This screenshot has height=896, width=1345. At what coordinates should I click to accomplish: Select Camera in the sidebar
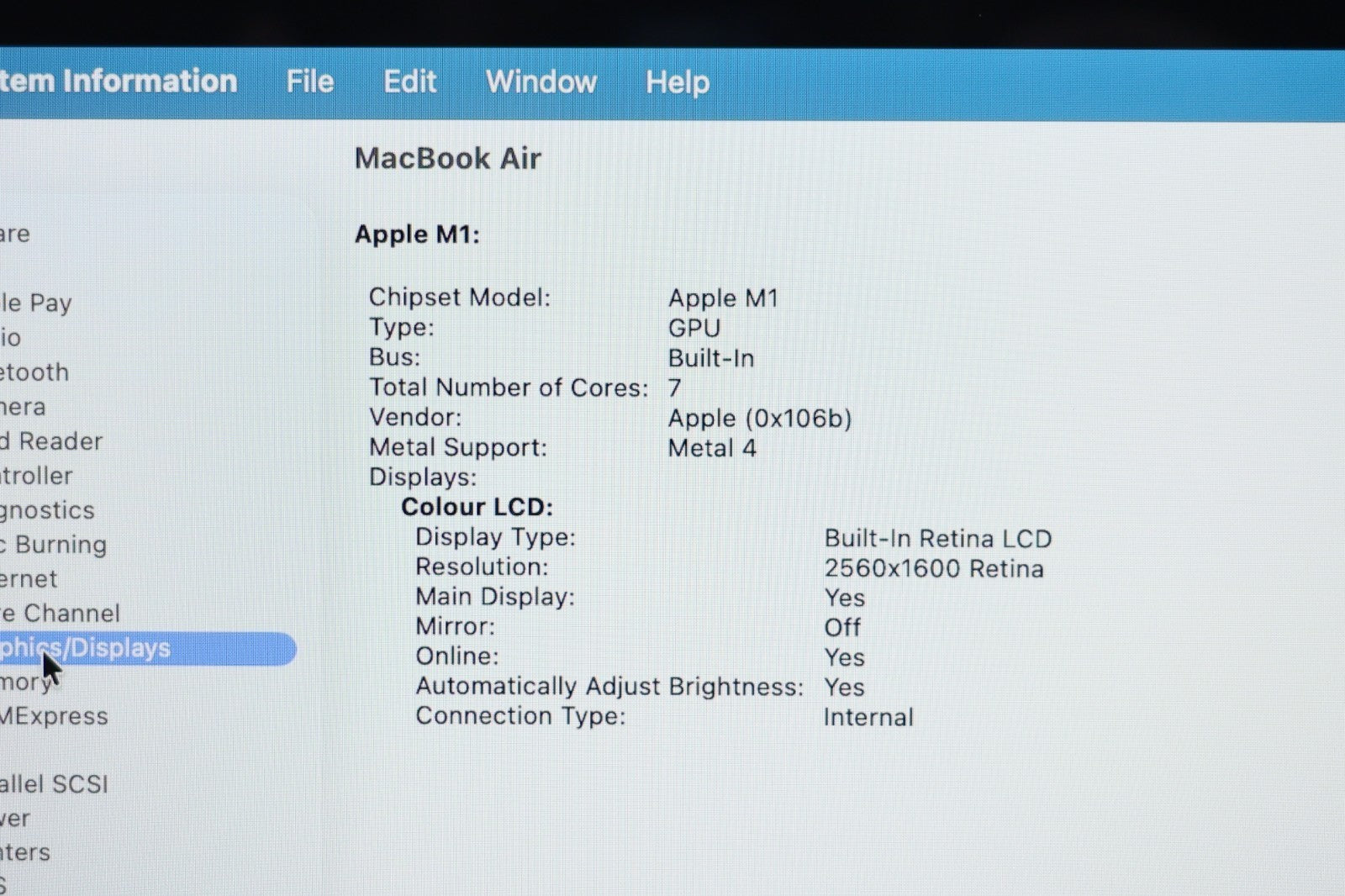pyautogui.click(x=24, y=407)
